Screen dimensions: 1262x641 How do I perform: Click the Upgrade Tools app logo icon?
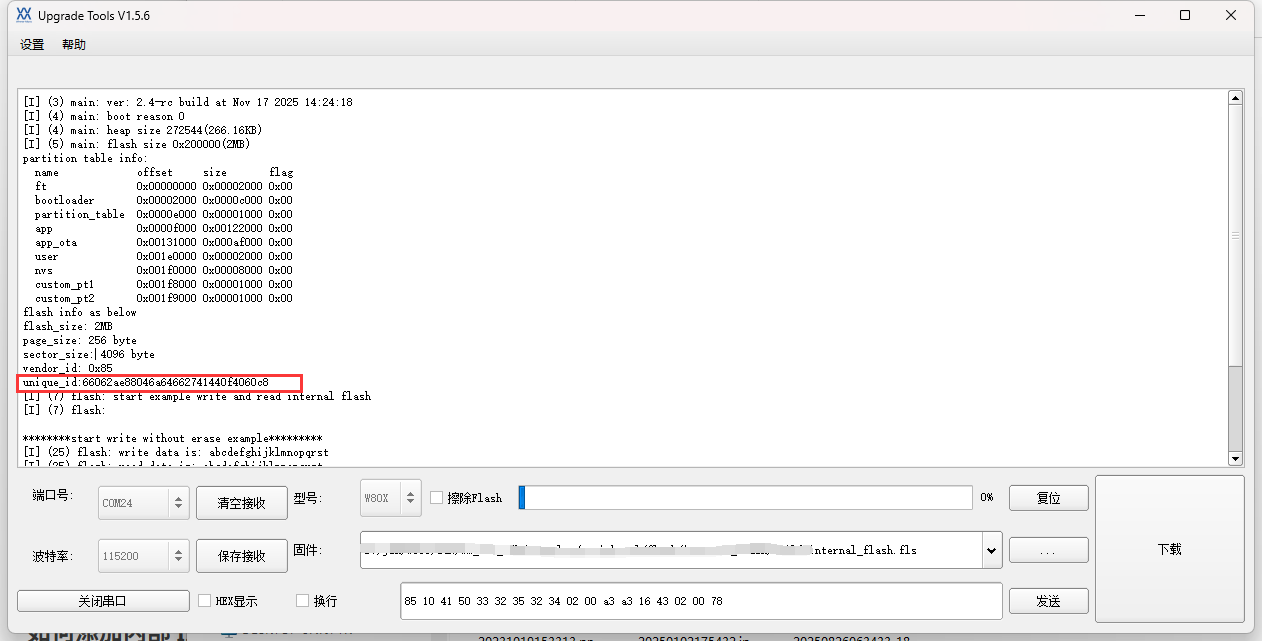pyautogui.click(x=23, y=16)
